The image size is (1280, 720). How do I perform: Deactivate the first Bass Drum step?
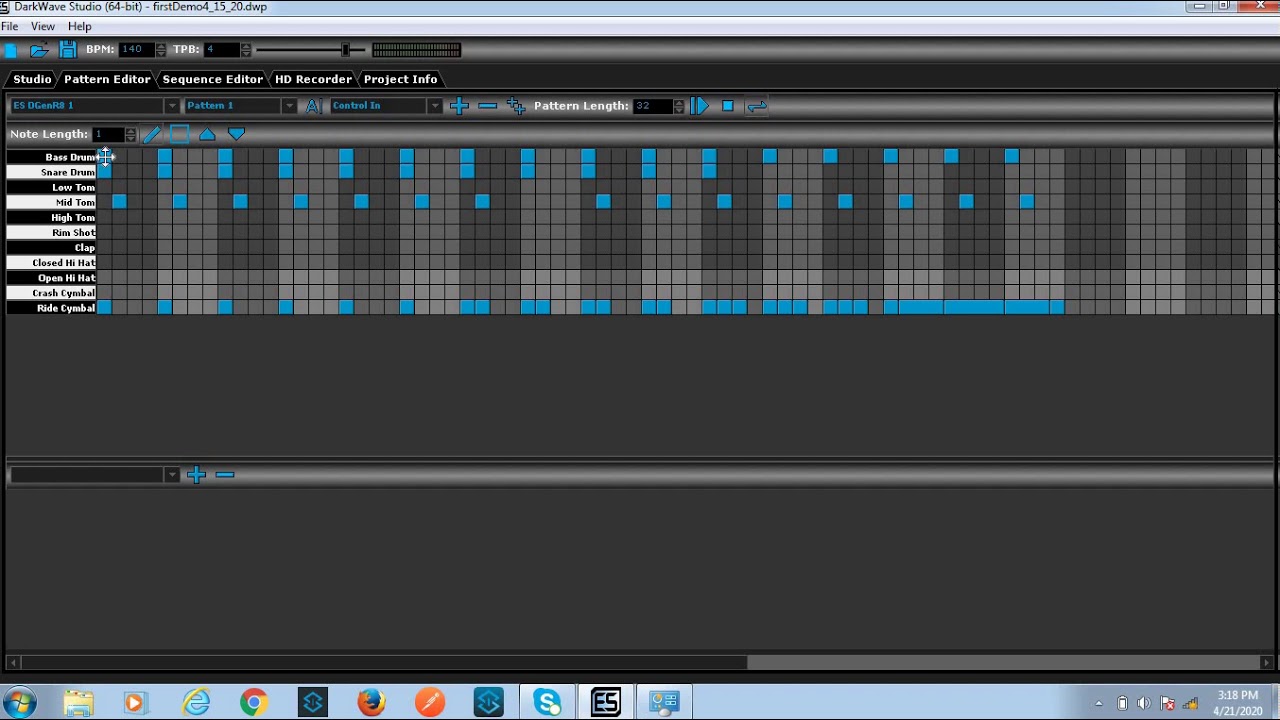click(x=105, y=156)
